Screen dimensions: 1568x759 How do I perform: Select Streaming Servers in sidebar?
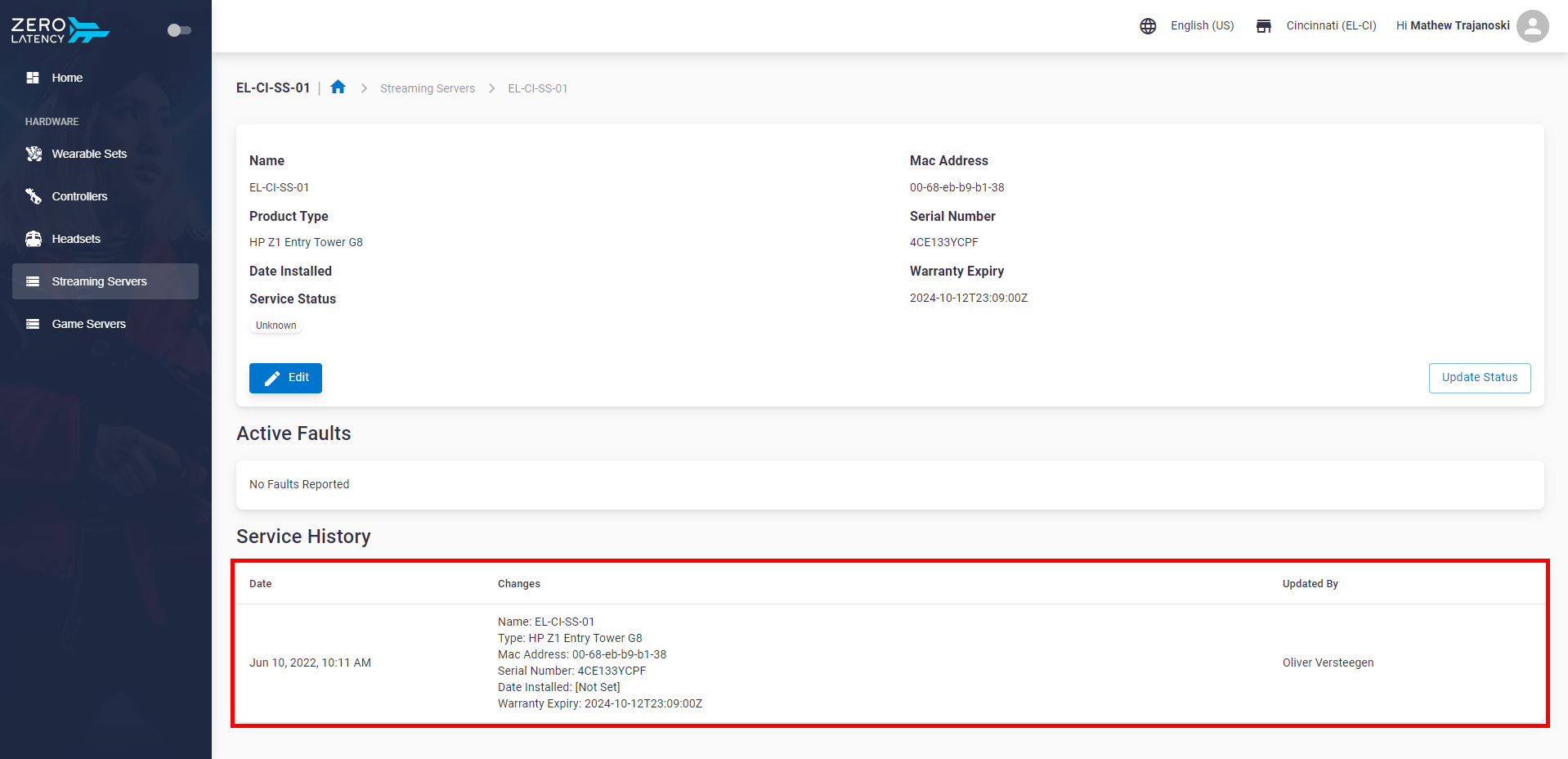[105, 281]
